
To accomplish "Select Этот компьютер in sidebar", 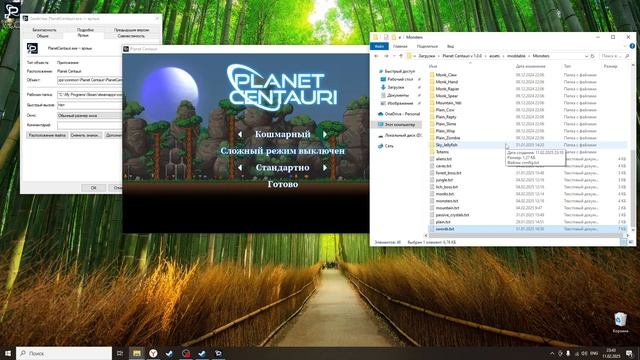I will click(x=396, y=124).
